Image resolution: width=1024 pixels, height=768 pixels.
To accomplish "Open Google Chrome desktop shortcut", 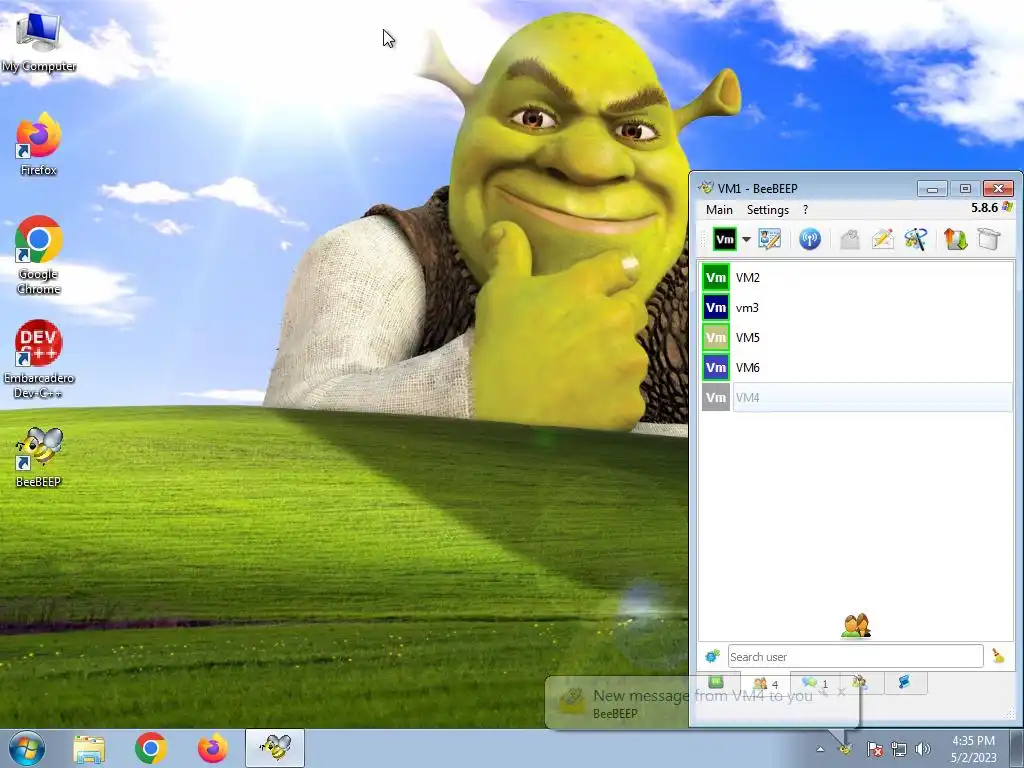I will click(39, 255).
